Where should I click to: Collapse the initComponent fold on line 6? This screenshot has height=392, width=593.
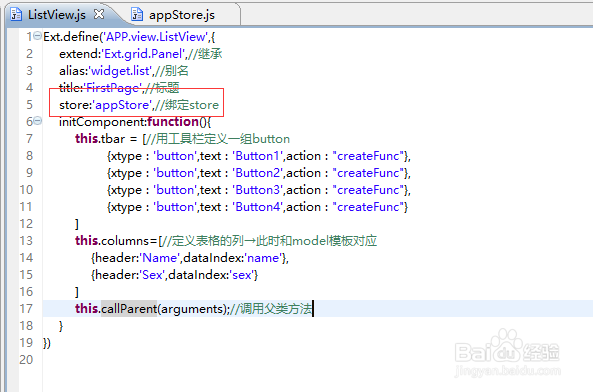(37, 121)
